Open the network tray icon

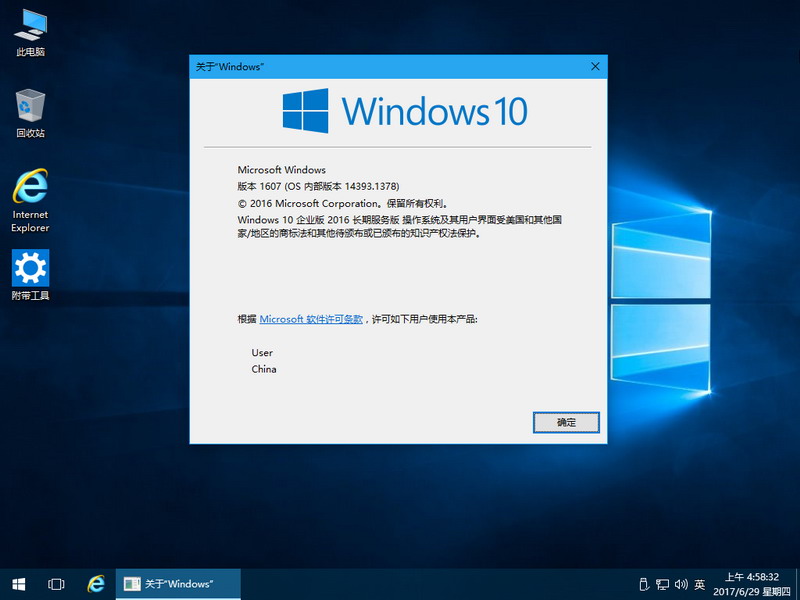662,585
